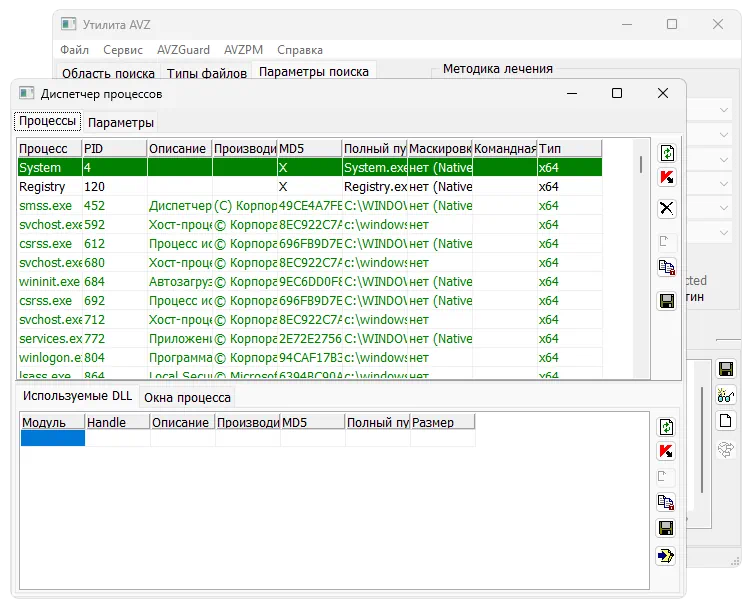Image resolution: width=750 pixels, height=611 pixels.
Task: Open the Справка menu
Action: pyautogui.click(x=300, y=50)
